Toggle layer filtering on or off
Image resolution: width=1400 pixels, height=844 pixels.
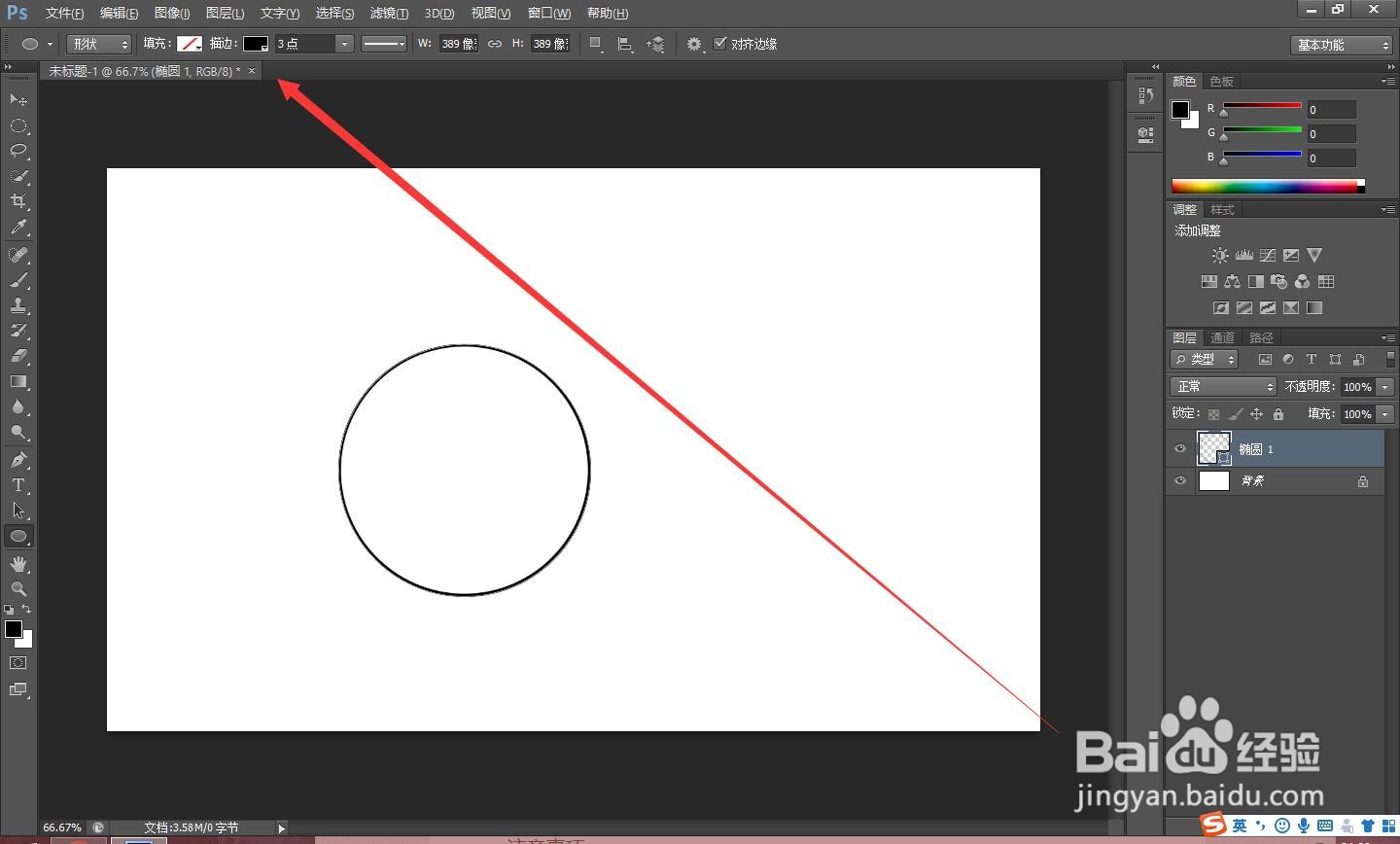click(x=1390, y=359)
